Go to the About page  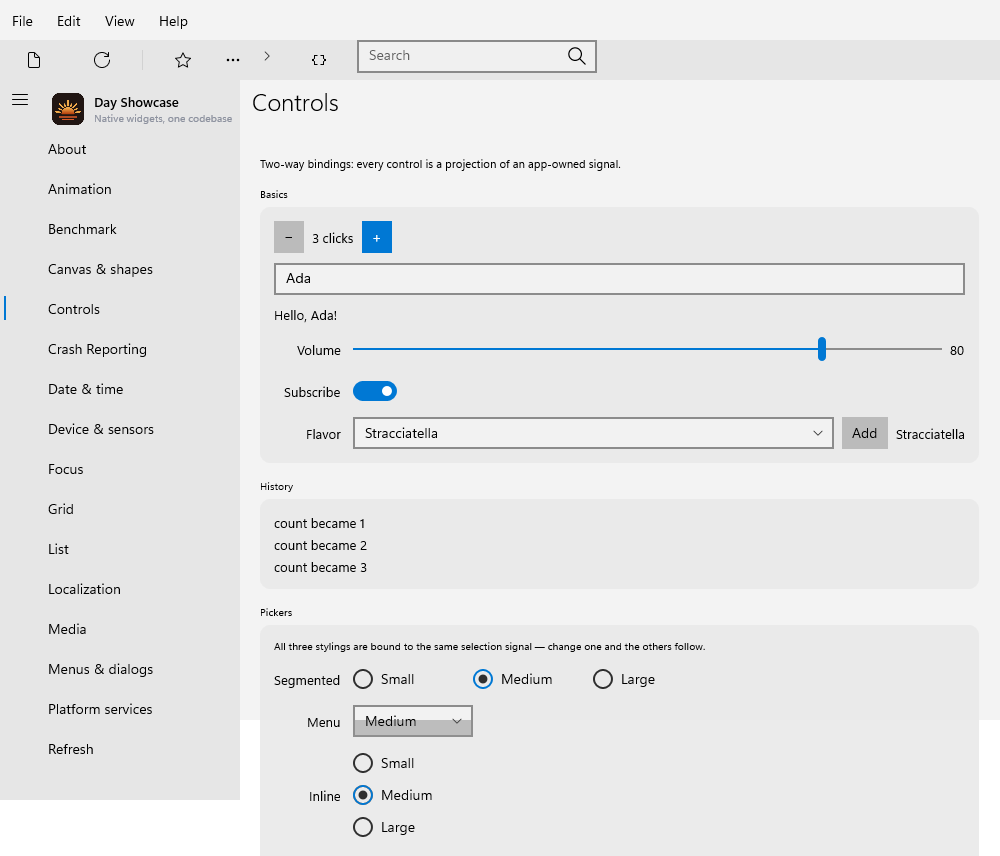(x=120, y=149)
